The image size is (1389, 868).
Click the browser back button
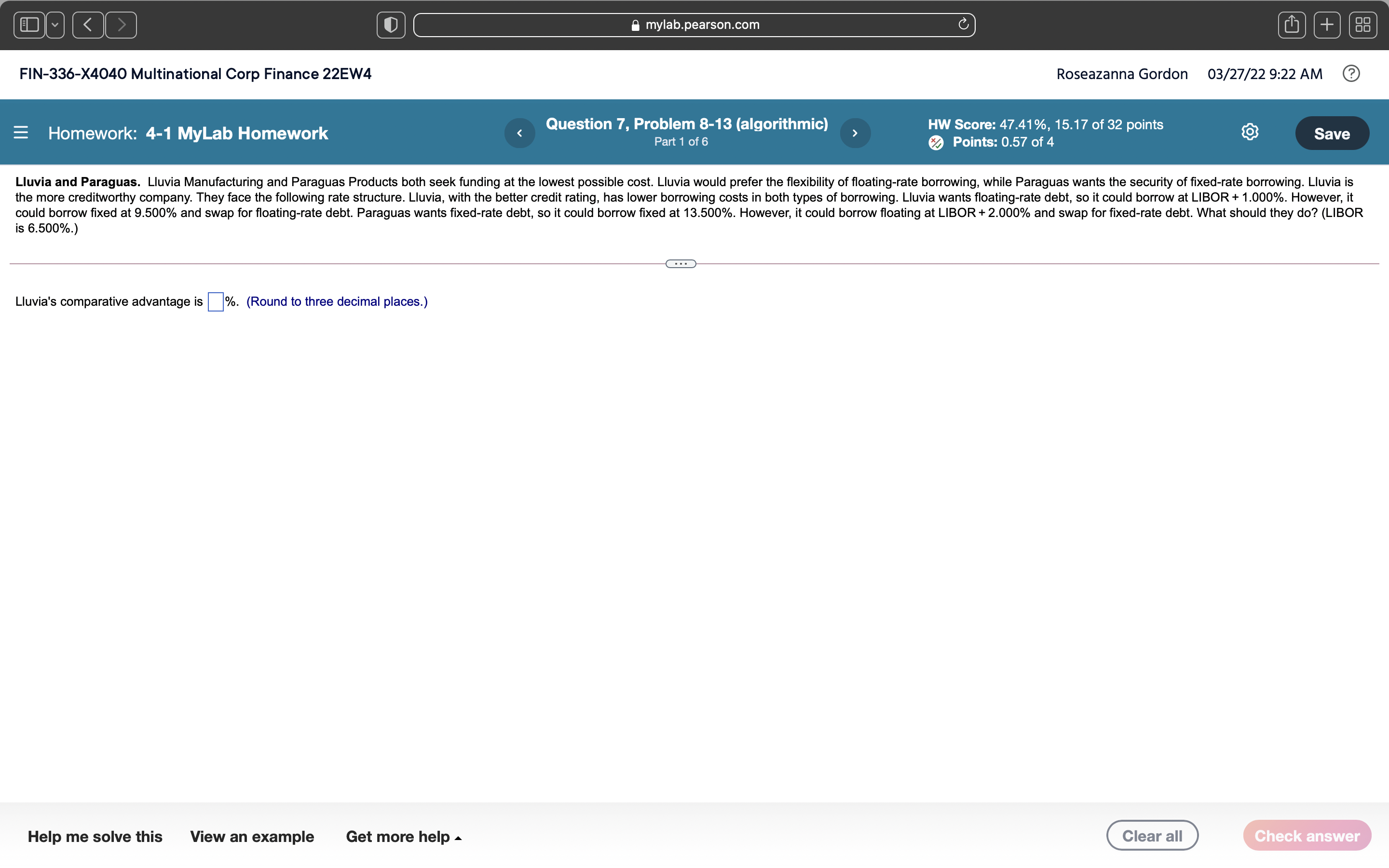click(88, 25)
